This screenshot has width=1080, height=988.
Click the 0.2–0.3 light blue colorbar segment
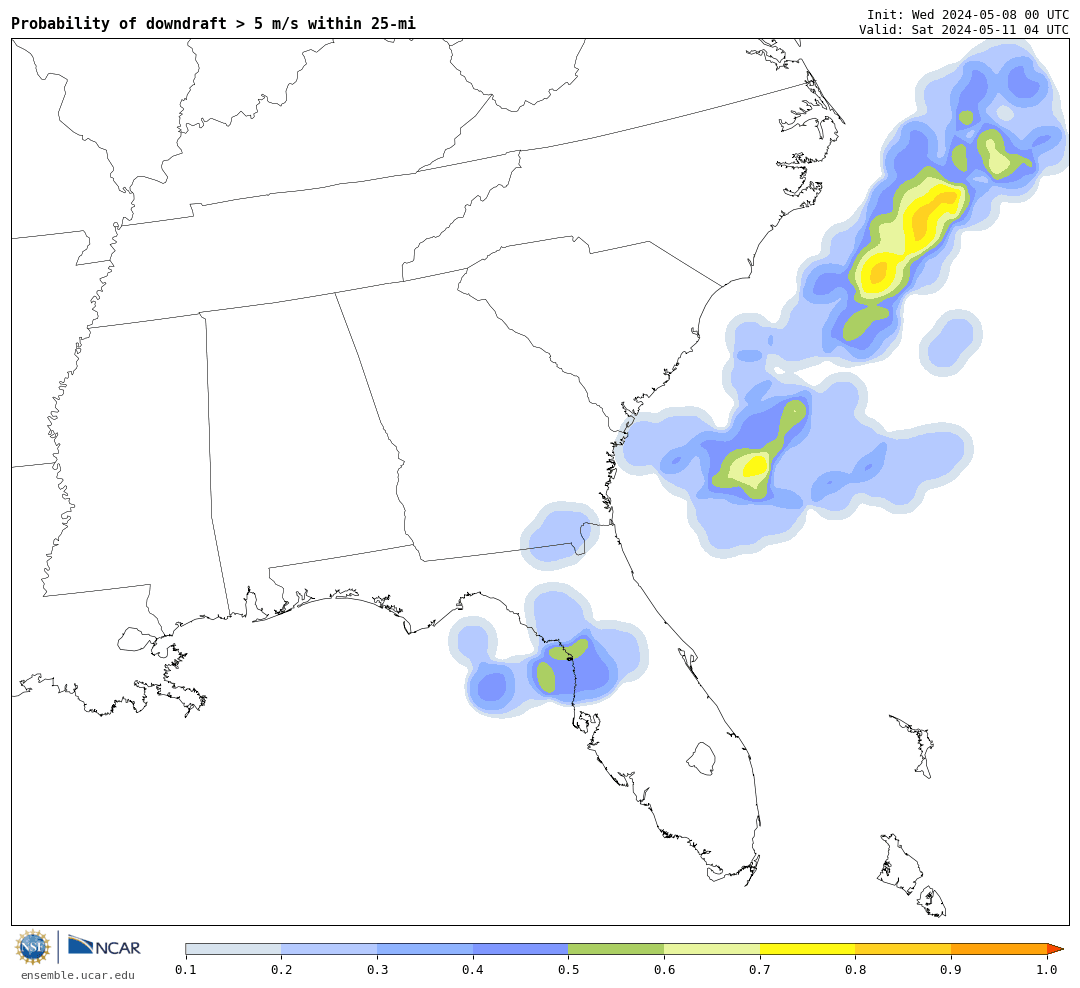coord(329,949)
